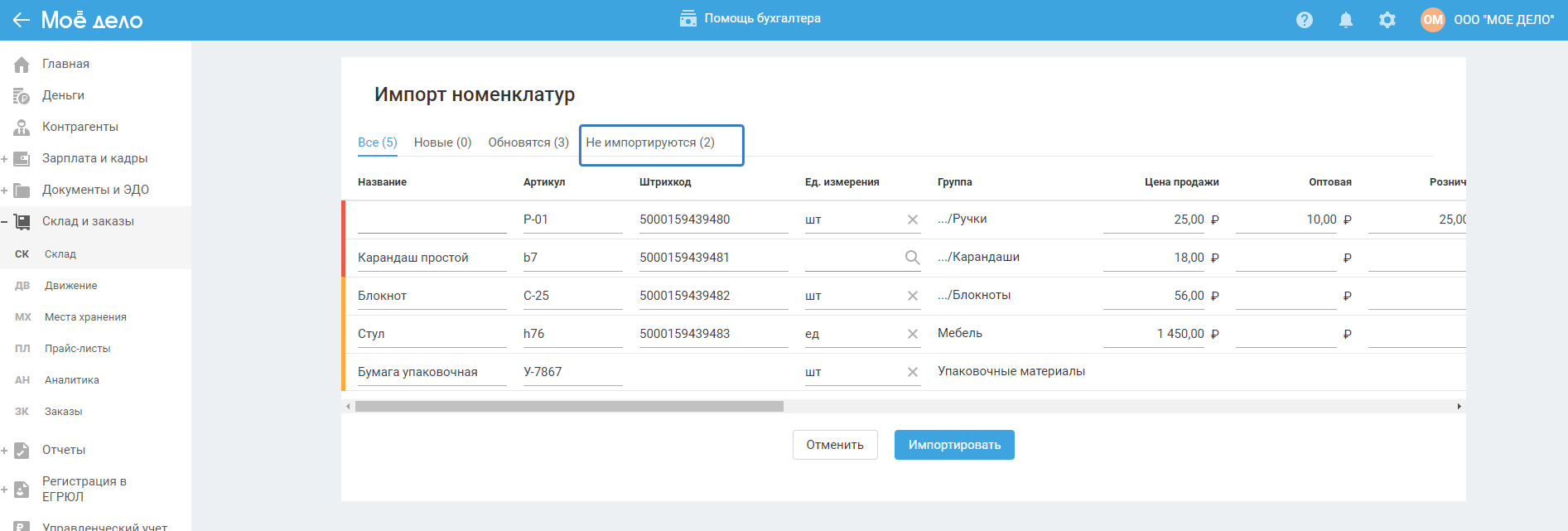
Task: Clear unit value in Стул row
Action: point(912,334)
